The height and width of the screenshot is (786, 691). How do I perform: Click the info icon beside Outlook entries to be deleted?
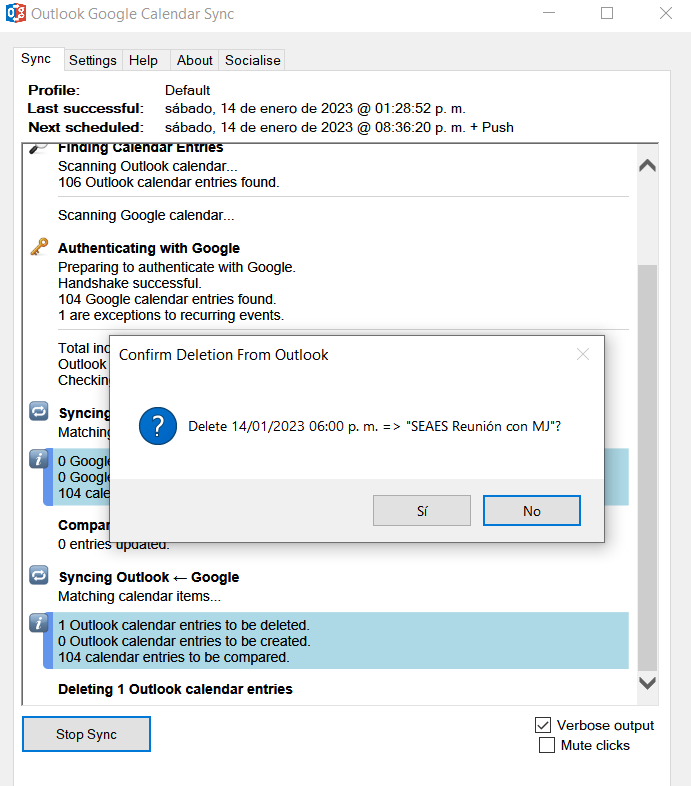[x=39, y=623]
